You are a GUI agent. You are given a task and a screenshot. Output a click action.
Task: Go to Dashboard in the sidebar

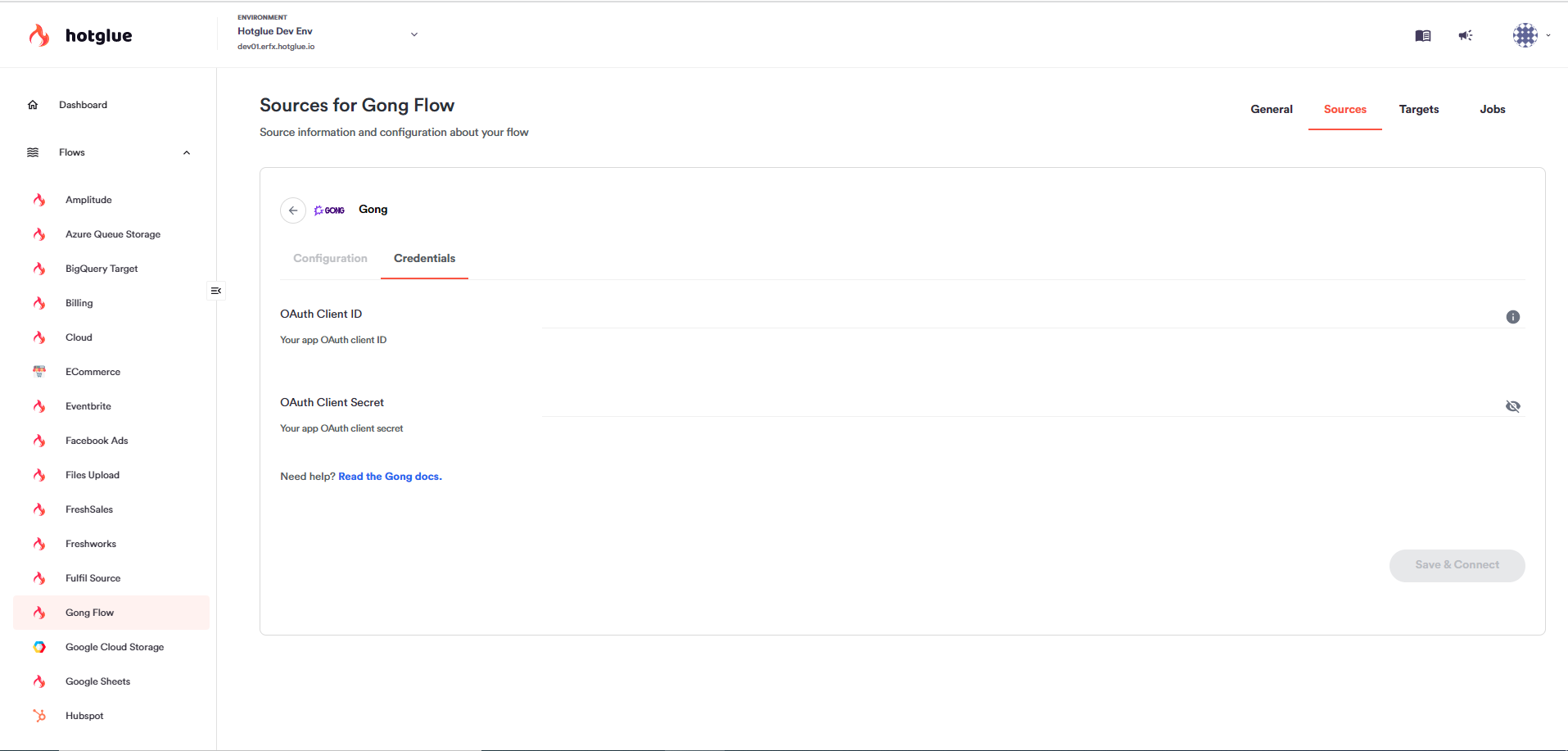(84, 105)
